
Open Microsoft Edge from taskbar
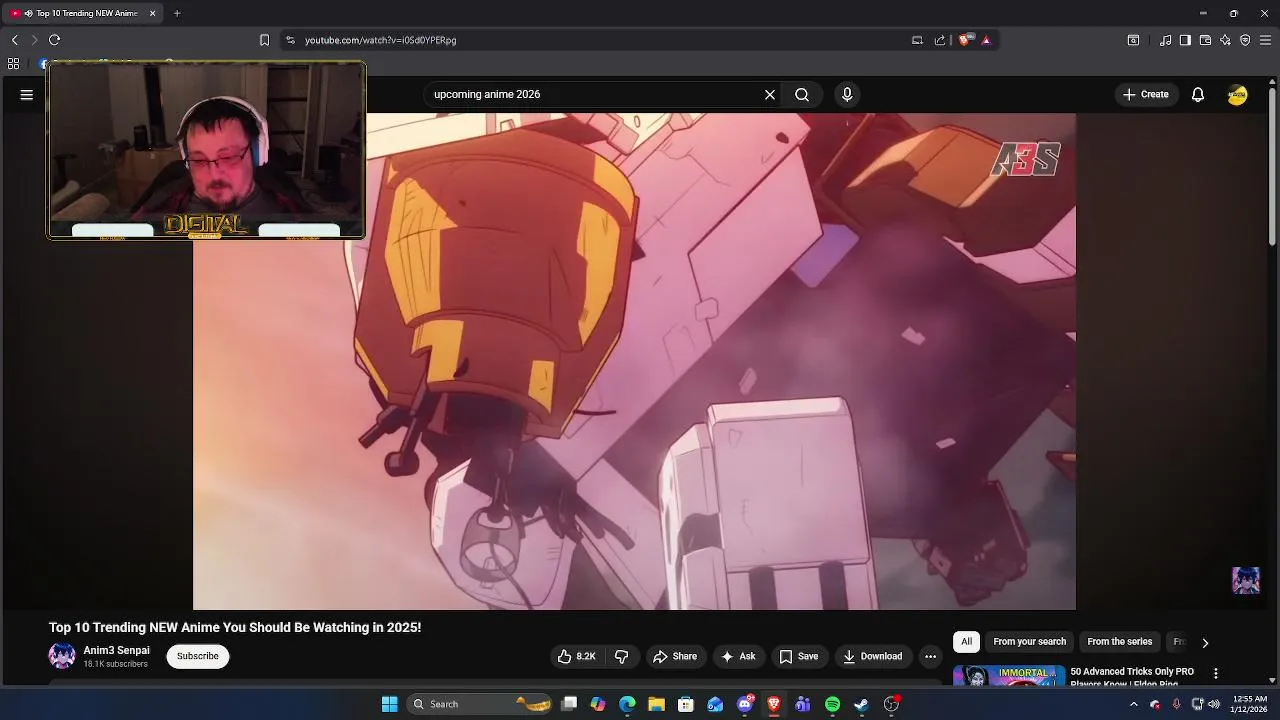627,704
